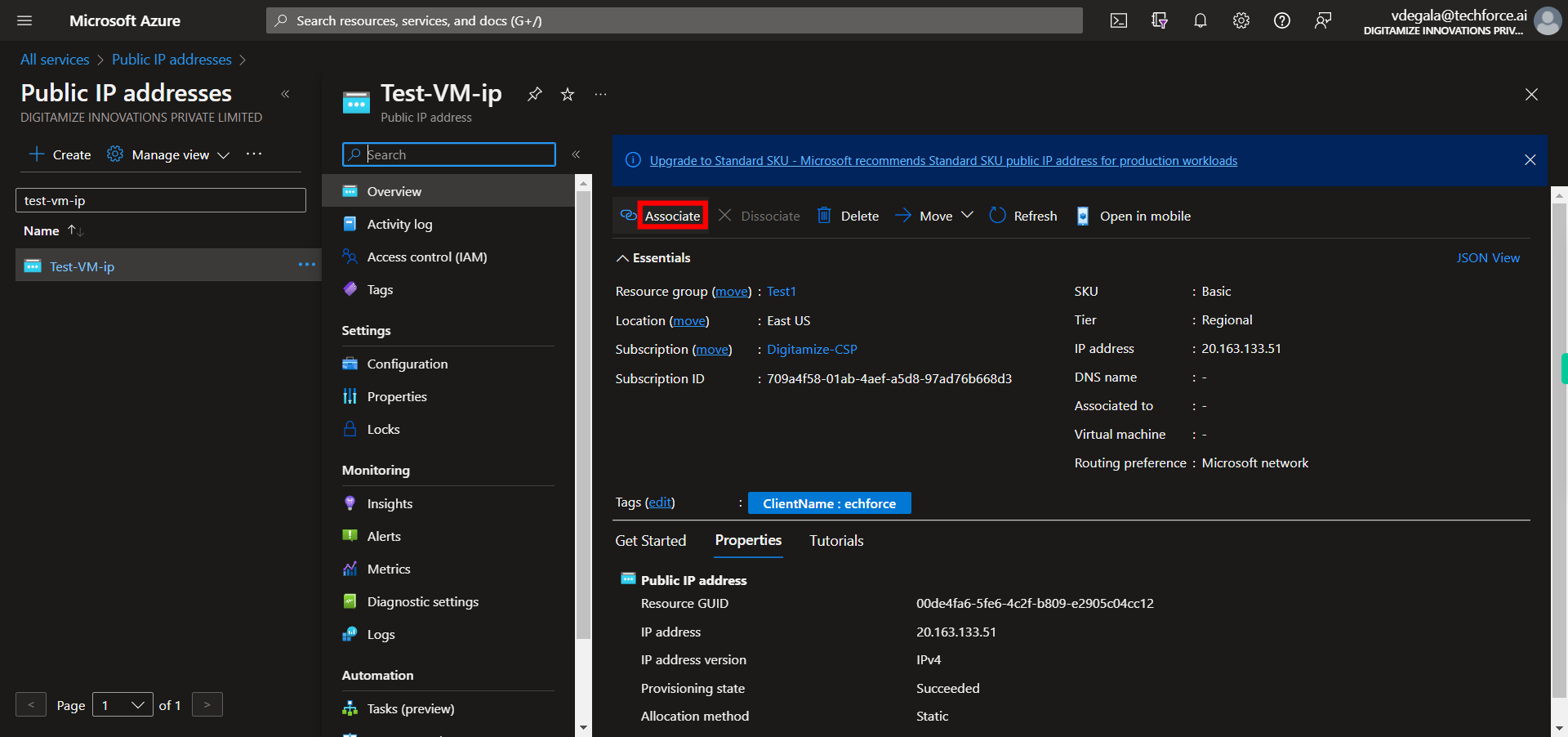Select Test-VM-ip in the list
1568x737 pixels.
coord(82,266)
